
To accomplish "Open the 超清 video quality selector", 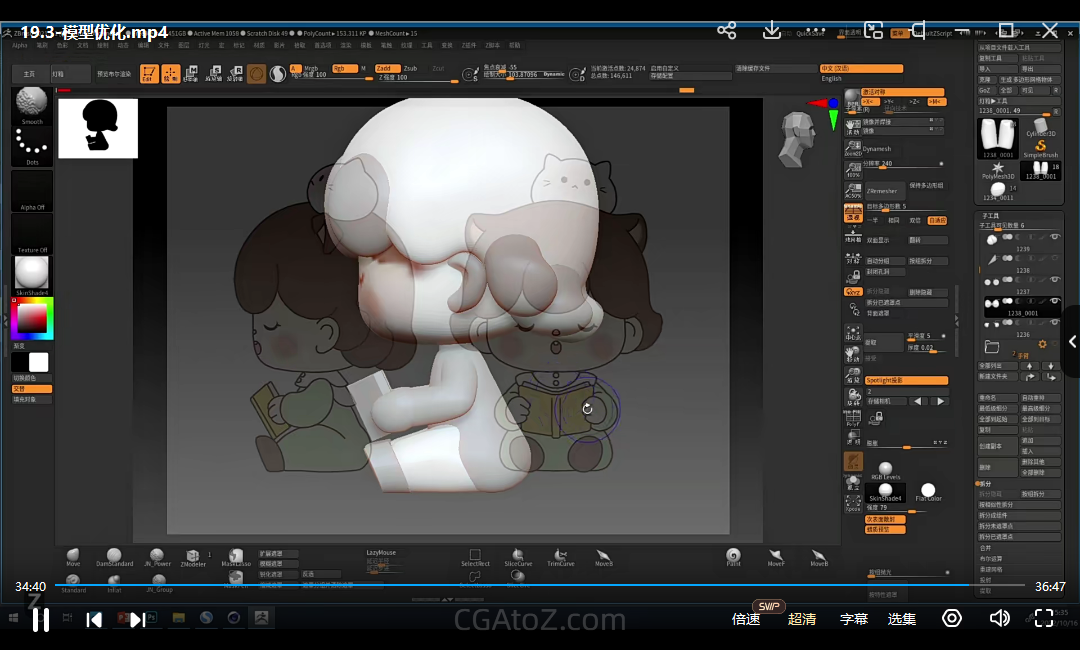I will click(802, 619).
